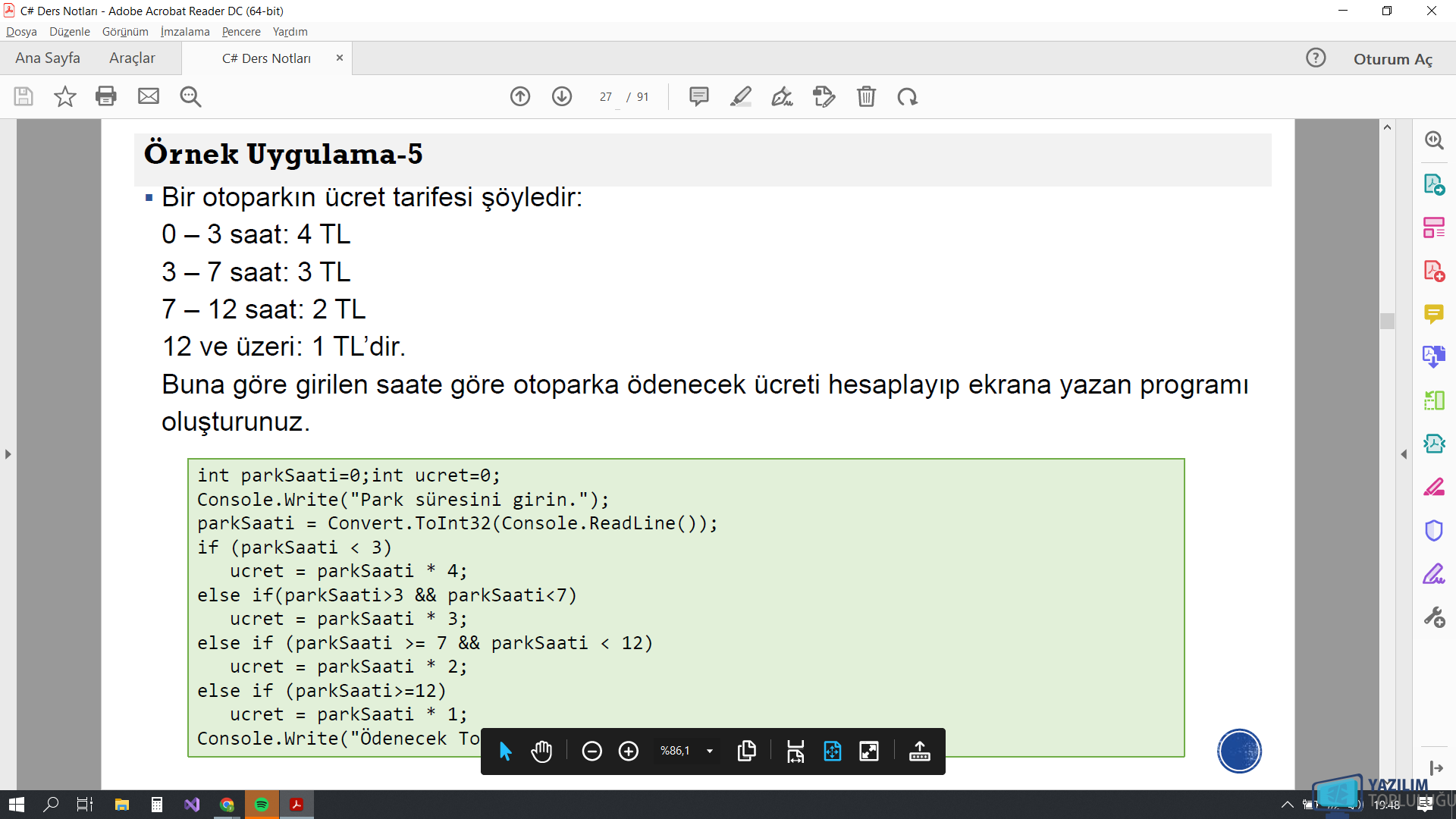This screenshot has height=819, width=1456.
Task: Open the Windows Start menu
Action: click(17, 805)
